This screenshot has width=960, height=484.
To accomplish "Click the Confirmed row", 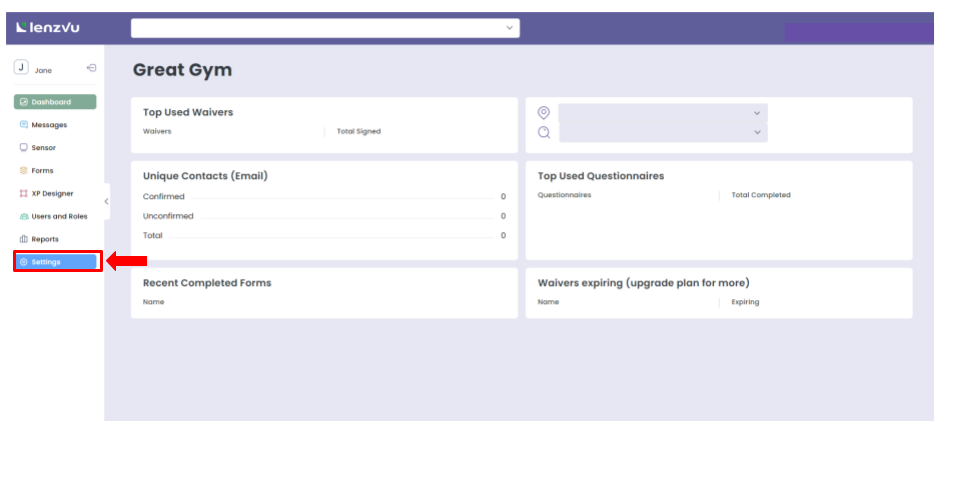I will click(x=324, y=196).
